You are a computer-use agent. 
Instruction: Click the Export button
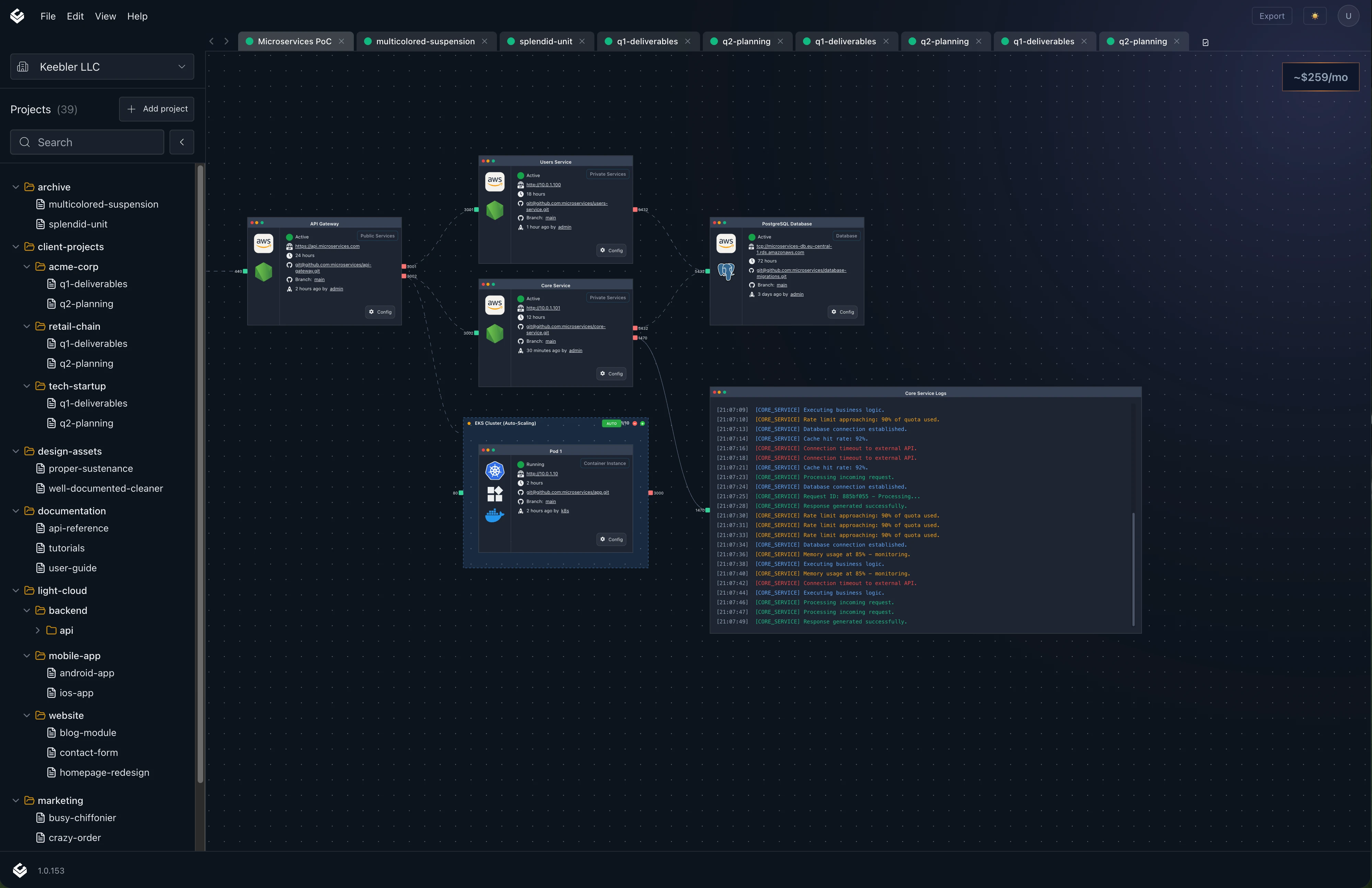tap(1272, 16)
